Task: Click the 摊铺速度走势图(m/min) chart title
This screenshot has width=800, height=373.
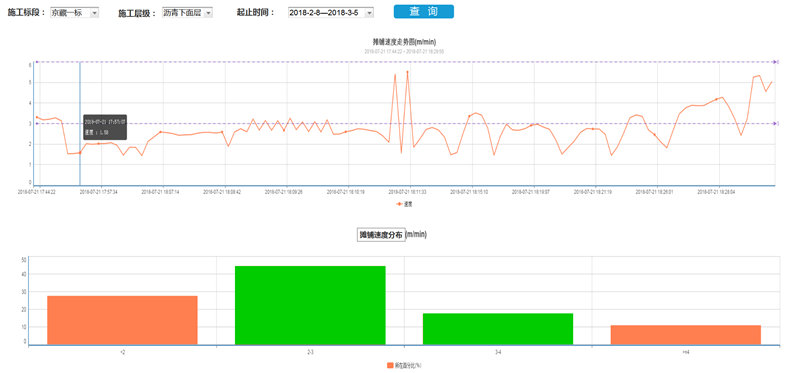Action: coord(404,42)
